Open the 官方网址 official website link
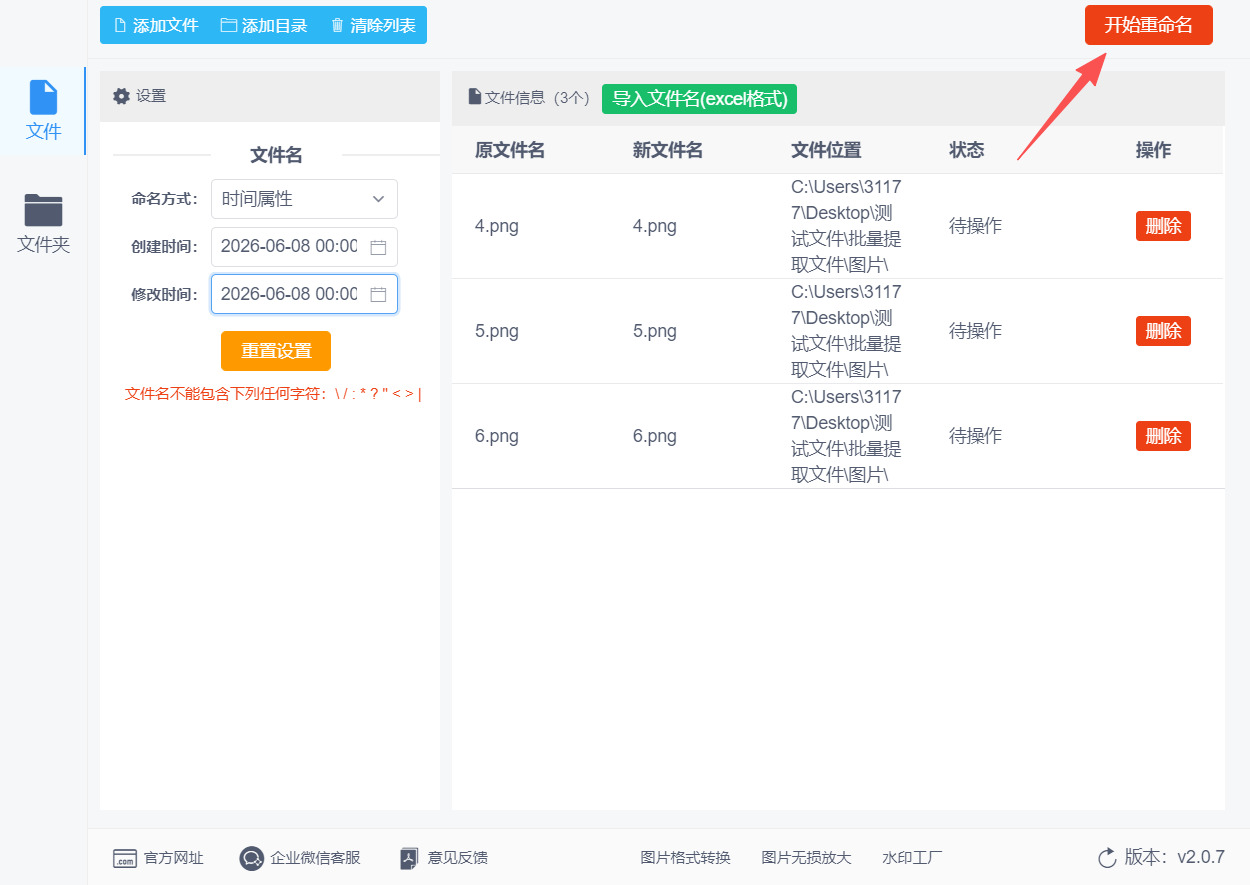 [158, 858]
